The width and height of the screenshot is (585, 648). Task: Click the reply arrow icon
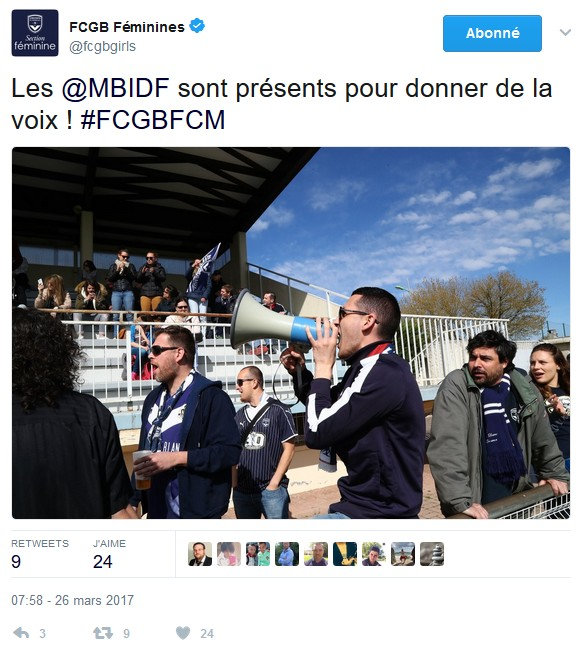point(21,633)
